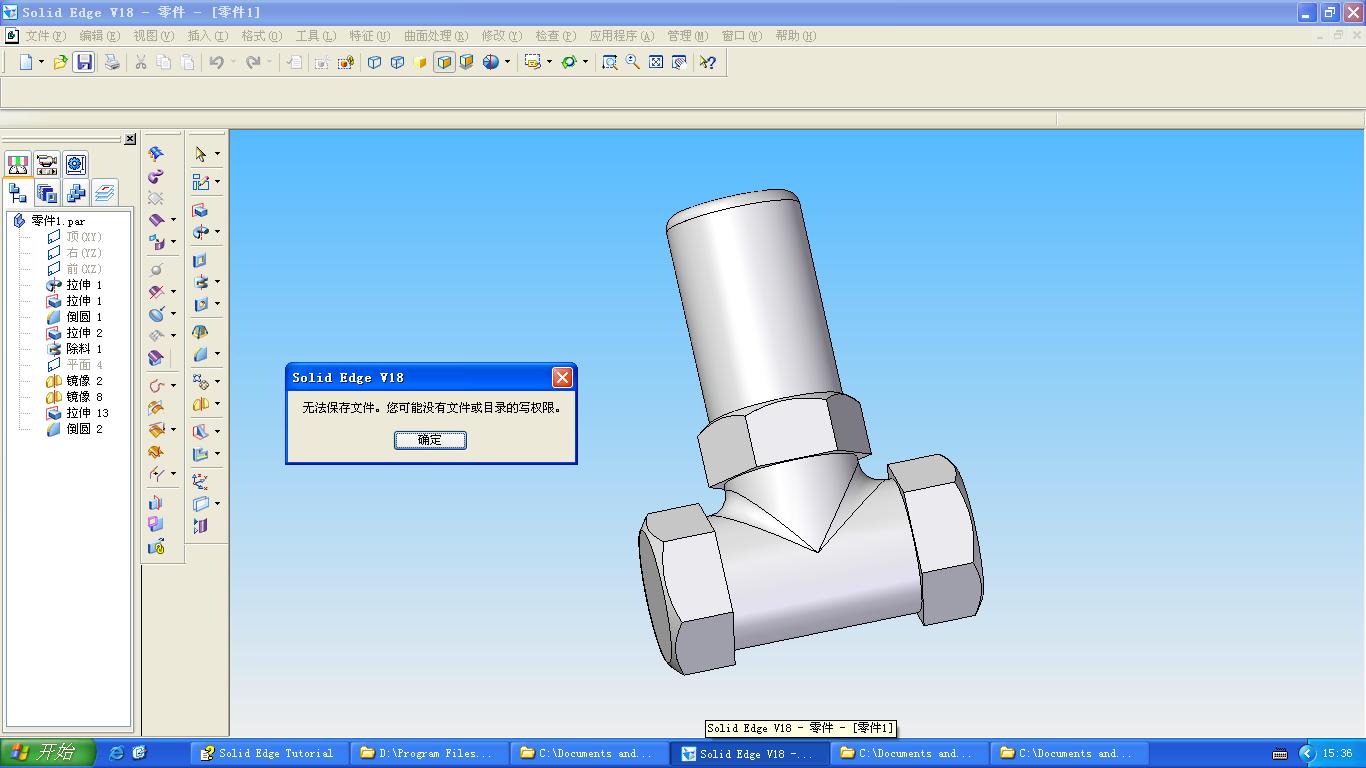Open the 特征 menu
Image resolution: width=1366 pixels, height=768 pixels.
tap(370, 36)
